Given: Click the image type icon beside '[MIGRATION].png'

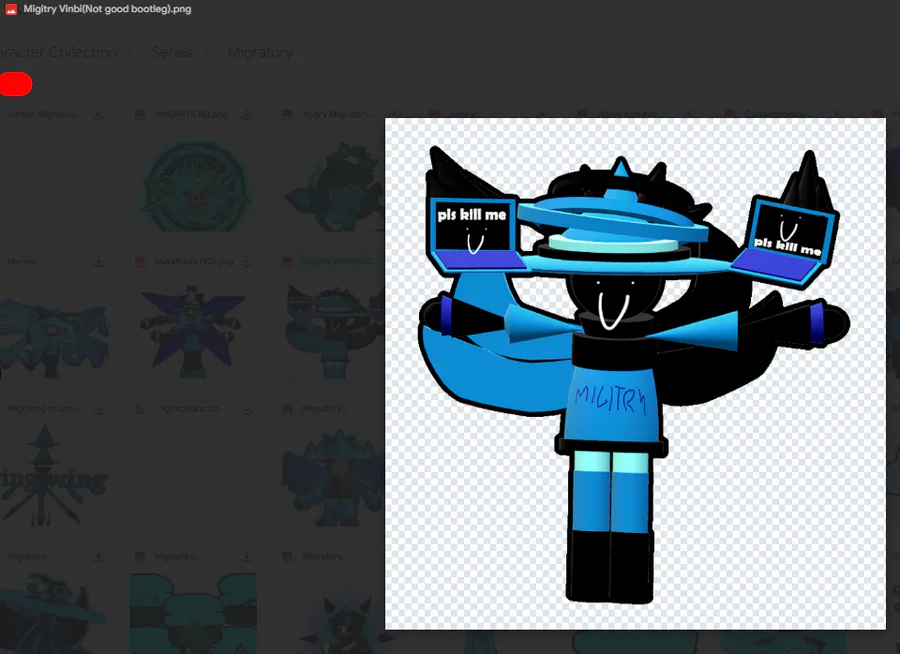Looking at the screenshot, I should (x=140, y=115).
